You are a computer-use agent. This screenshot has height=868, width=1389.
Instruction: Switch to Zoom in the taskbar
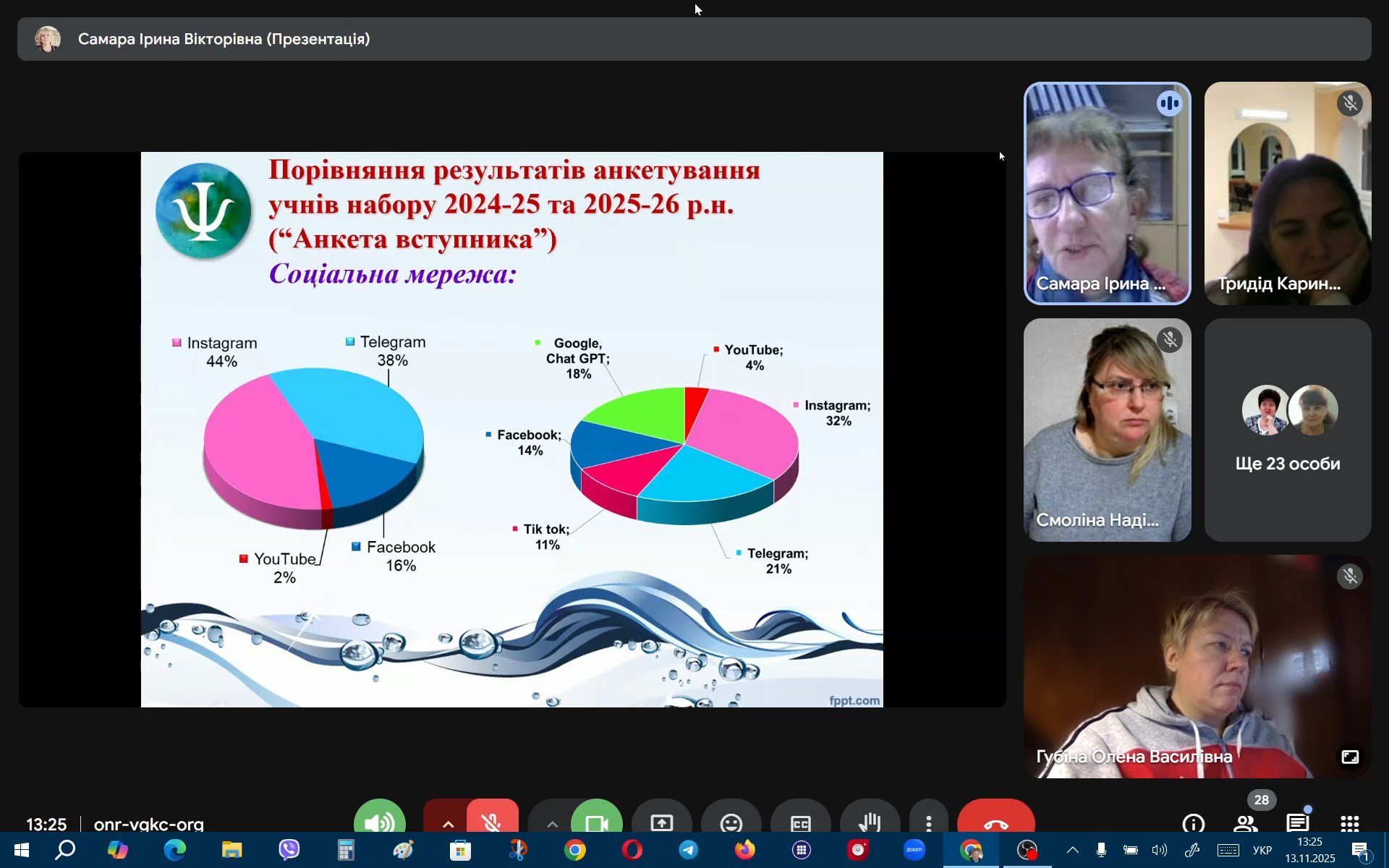tap(914, 850)
